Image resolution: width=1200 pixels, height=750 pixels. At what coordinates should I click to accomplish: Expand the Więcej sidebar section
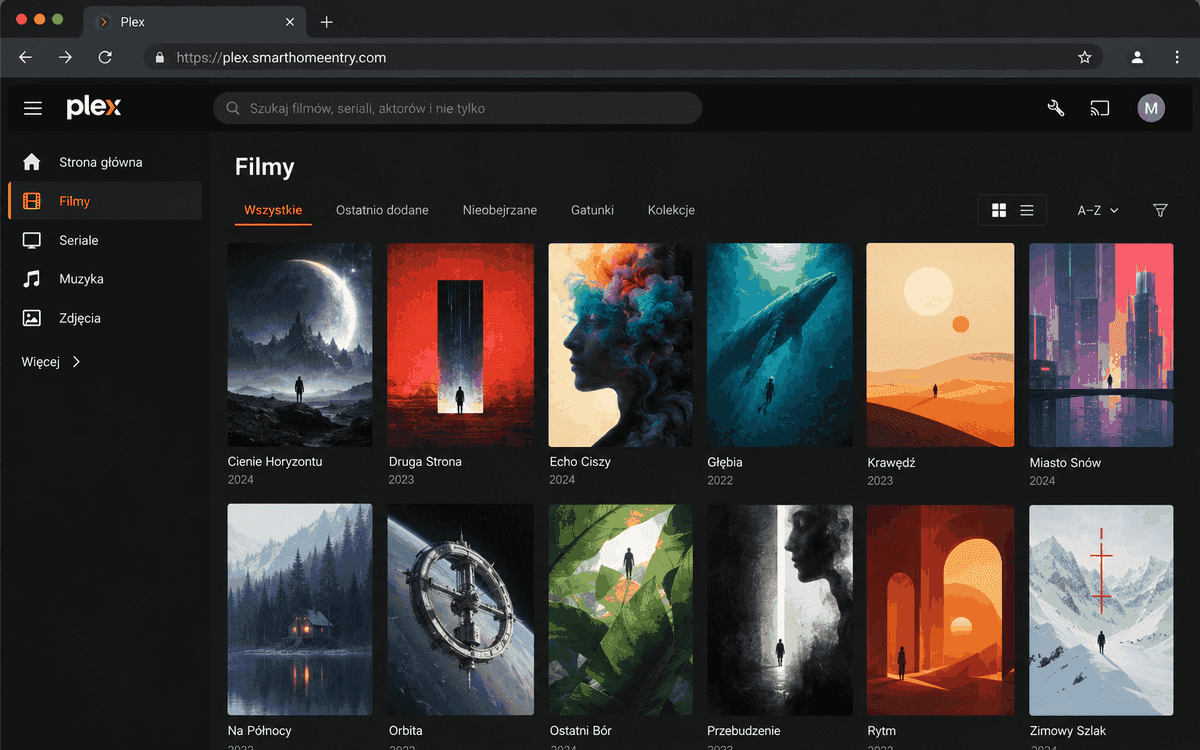[x=52, y=362]
